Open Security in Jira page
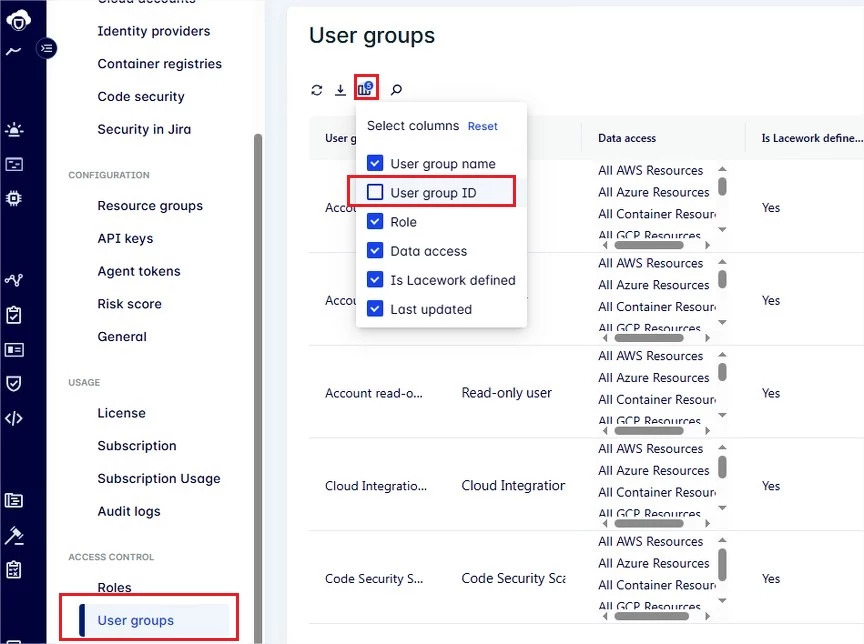Screen dimensions: 864x644 [x=144, y=129]
